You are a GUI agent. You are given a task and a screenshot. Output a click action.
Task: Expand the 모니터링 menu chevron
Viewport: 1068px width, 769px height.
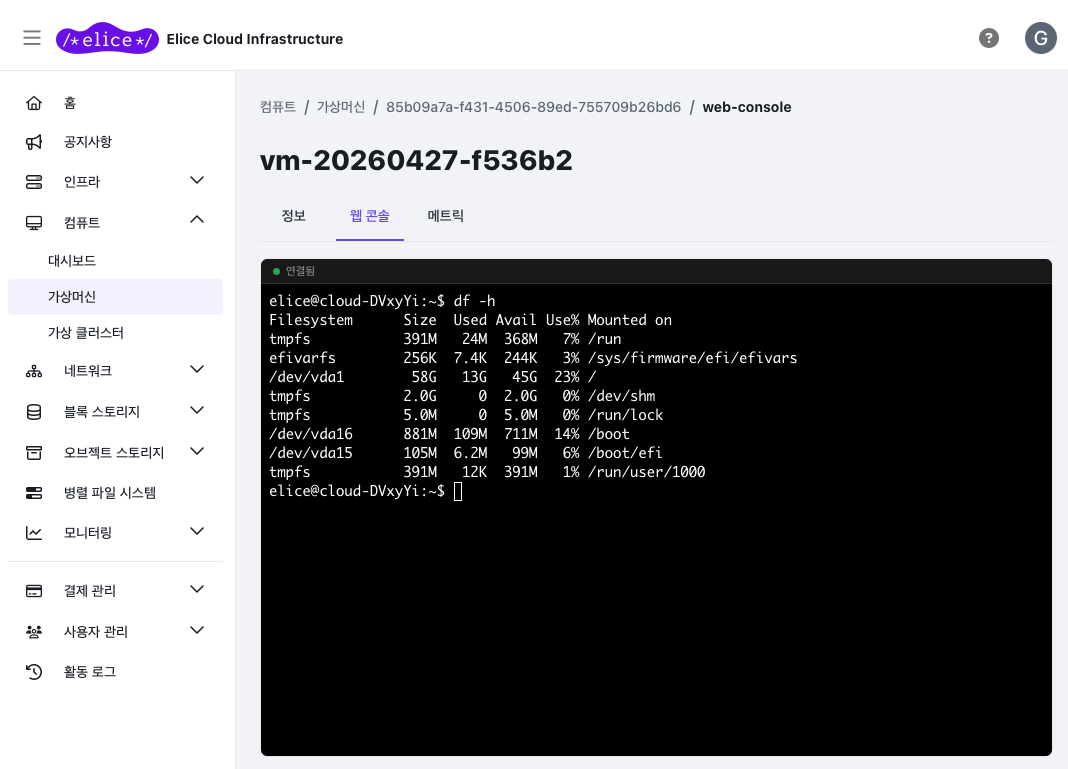[x=197, y=531]
